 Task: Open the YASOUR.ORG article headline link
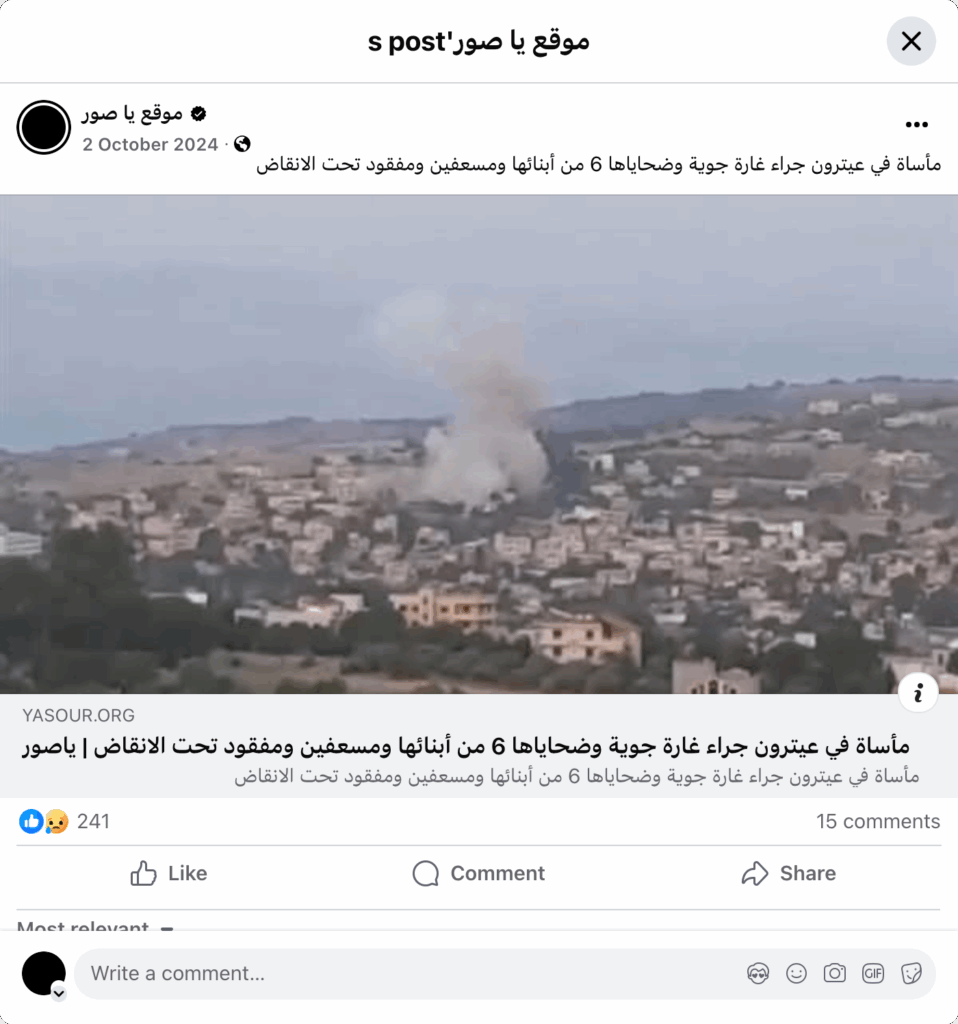tap(466, 746)
